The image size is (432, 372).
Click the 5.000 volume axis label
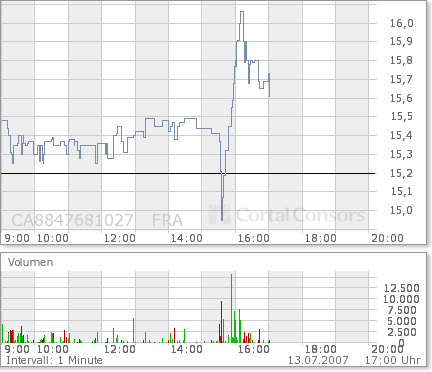click(x=402, y=321)
